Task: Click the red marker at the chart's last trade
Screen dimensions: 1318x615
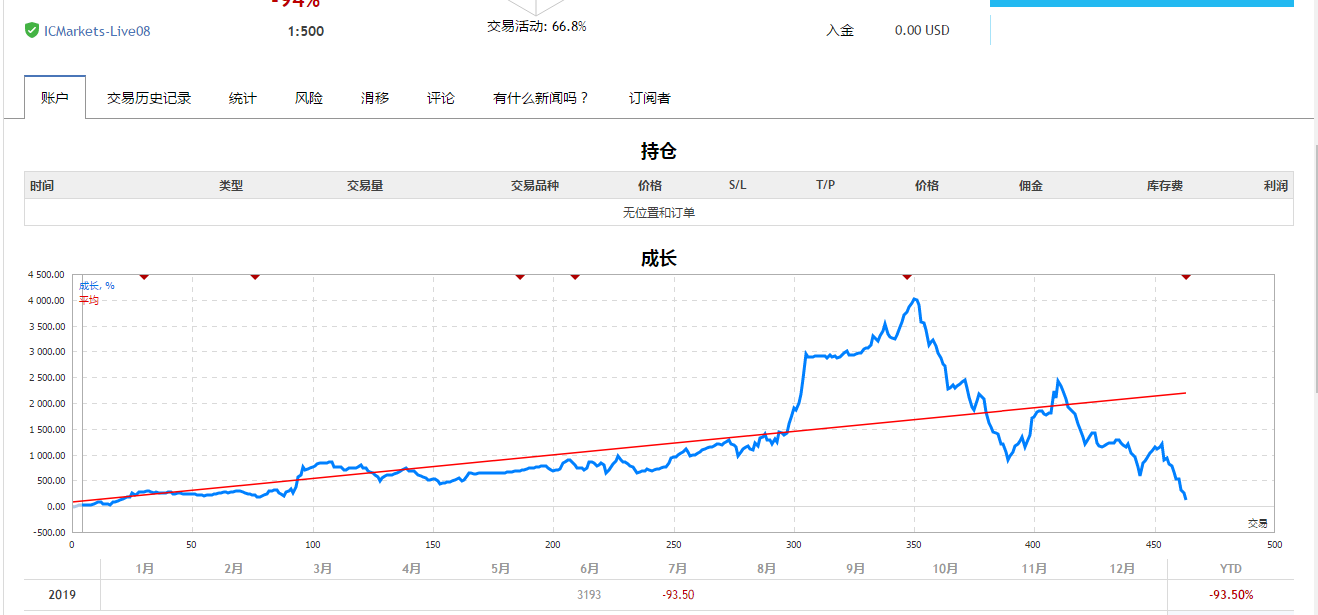Action: tap(1186, 276)
